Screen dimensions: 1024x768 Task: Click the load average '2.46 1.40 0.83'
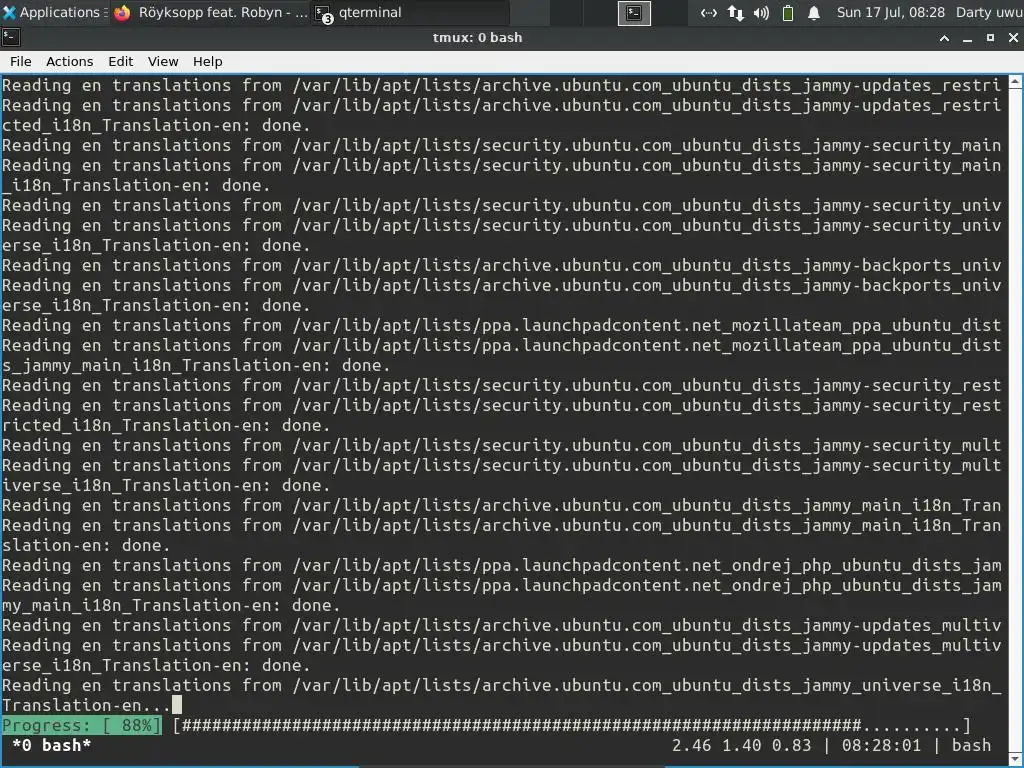click(x=741, y=745)
